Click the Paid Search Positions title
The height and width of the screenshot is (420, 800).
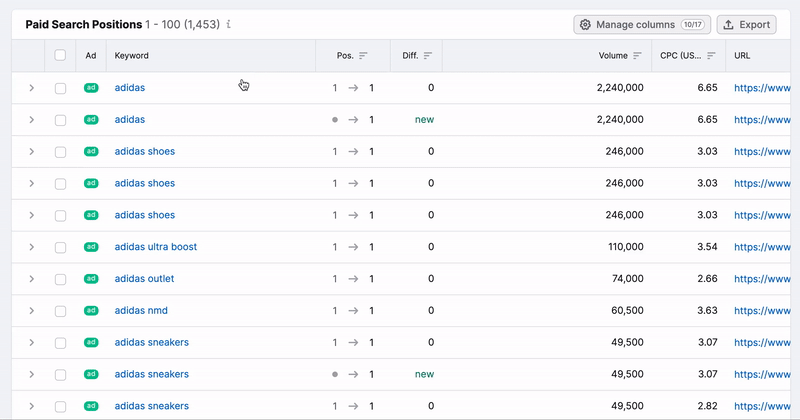coord(84,24)
